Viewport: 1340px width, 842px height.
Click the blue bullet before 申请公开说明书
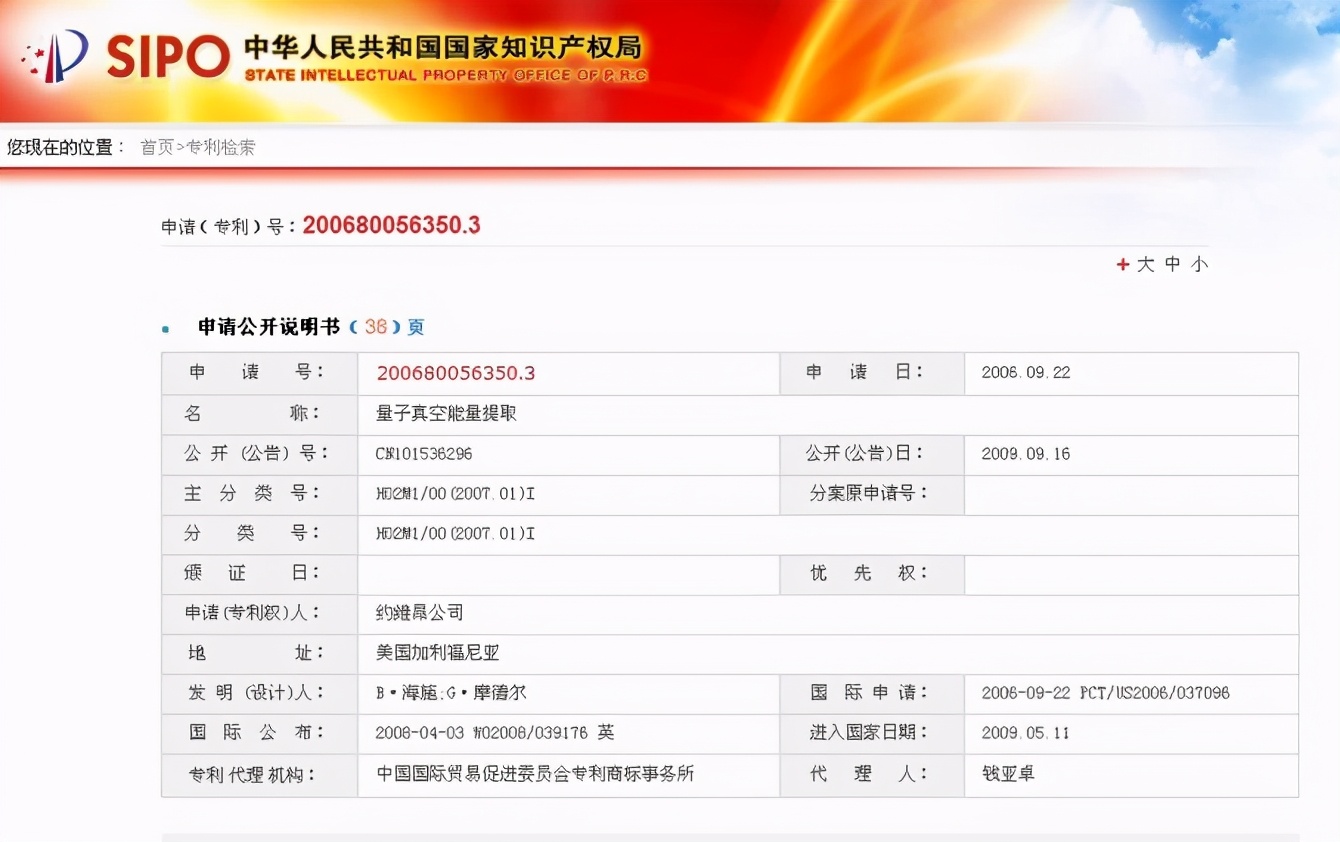(x=166, y=329)
